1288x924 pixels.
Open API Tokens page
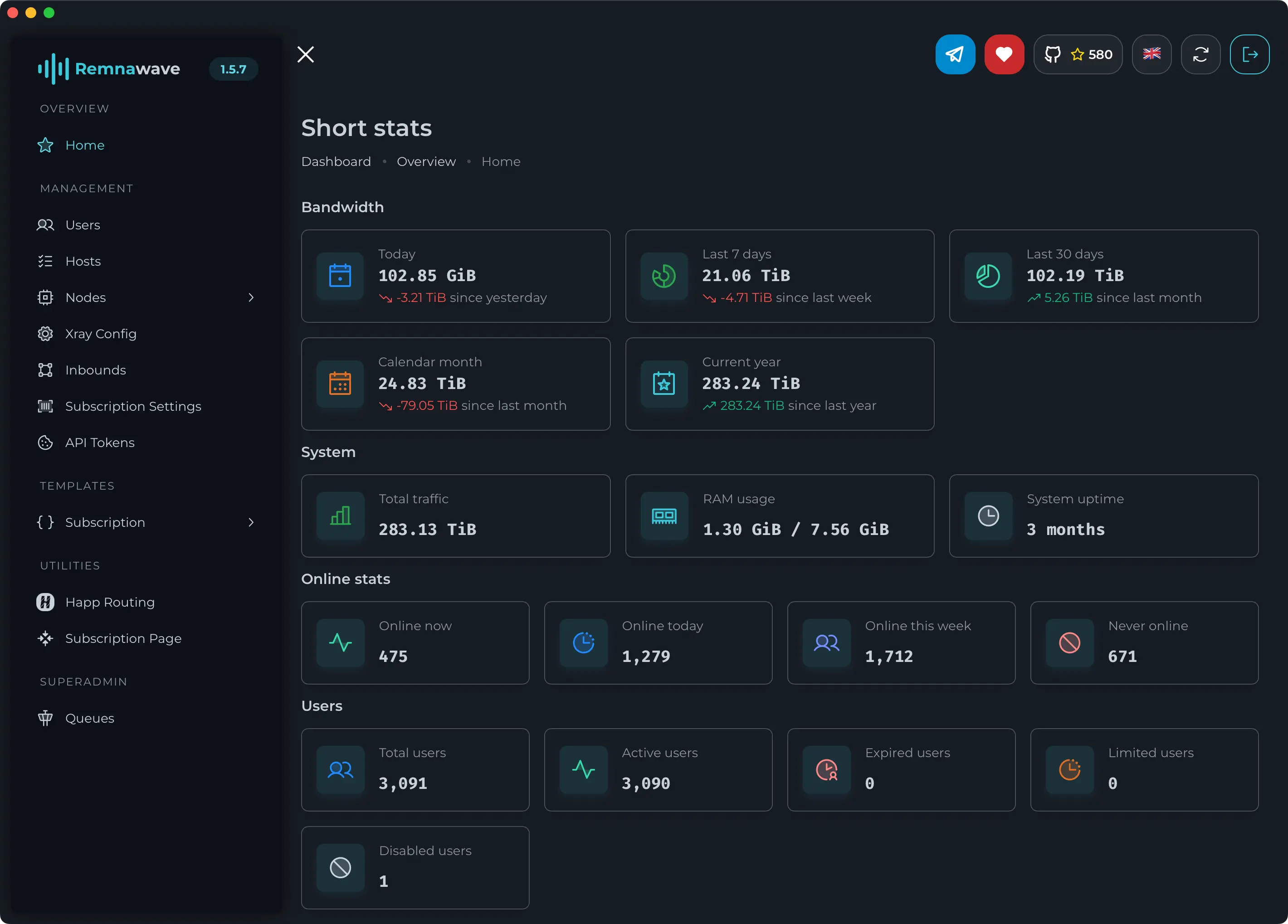point(99,443)
